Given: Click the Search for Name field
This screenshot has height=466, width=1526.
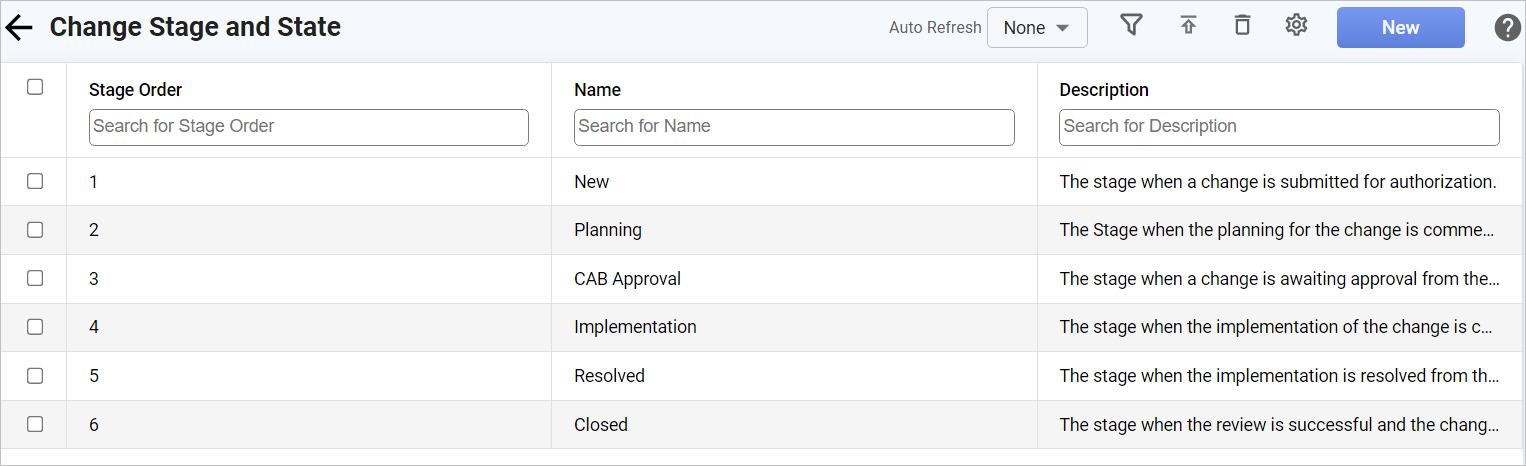Looking at the screenshot, I should 794,127.
